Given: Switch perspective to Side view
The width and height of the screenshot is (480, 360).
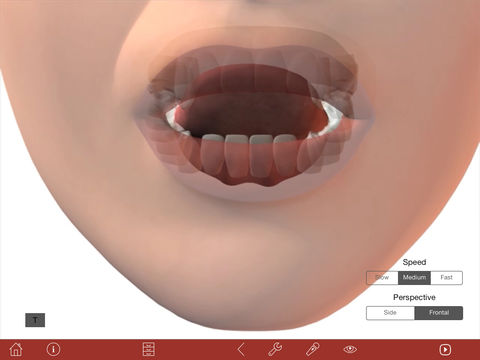Looking at the screenshot, I should click(390, 313).
